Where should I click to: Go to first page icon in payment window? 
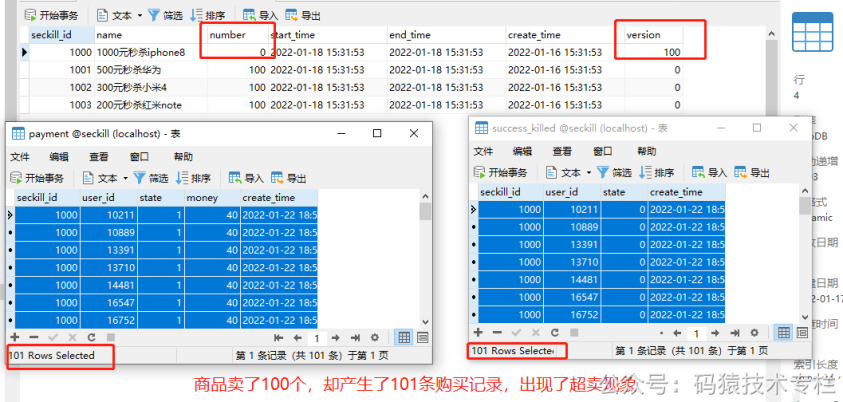[x=278, y=338]
